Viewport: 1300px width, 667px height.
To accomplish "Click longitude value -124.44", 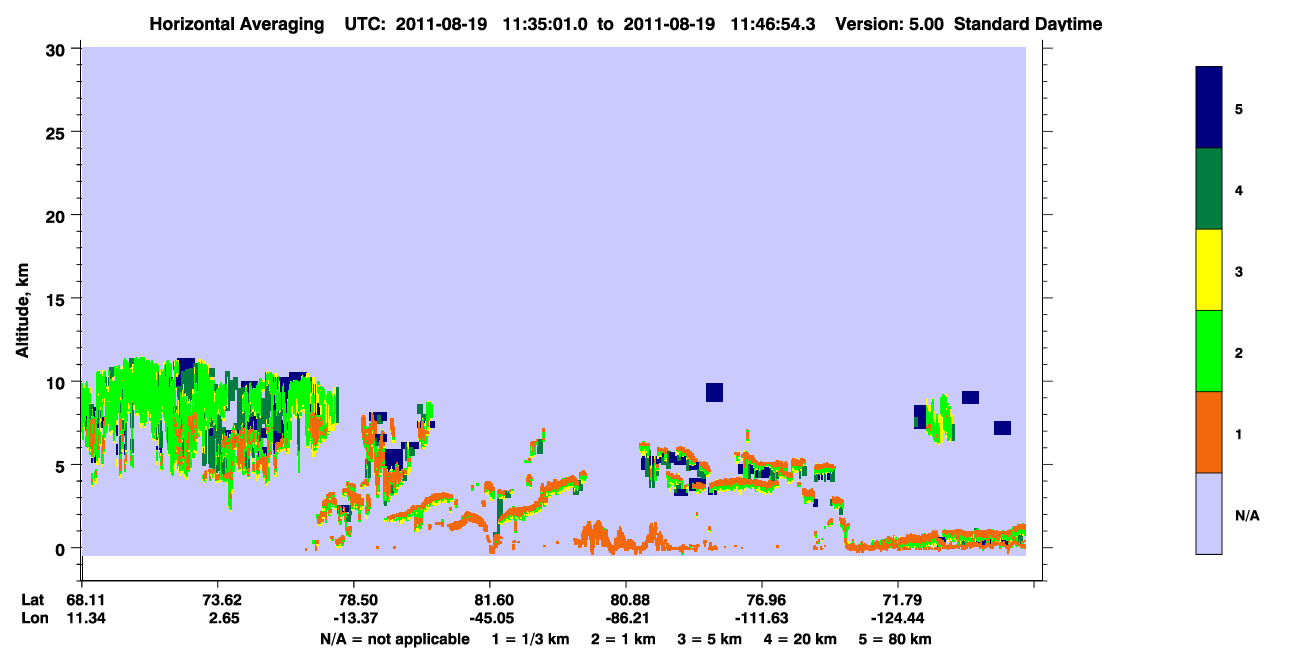I will point(898,619).
